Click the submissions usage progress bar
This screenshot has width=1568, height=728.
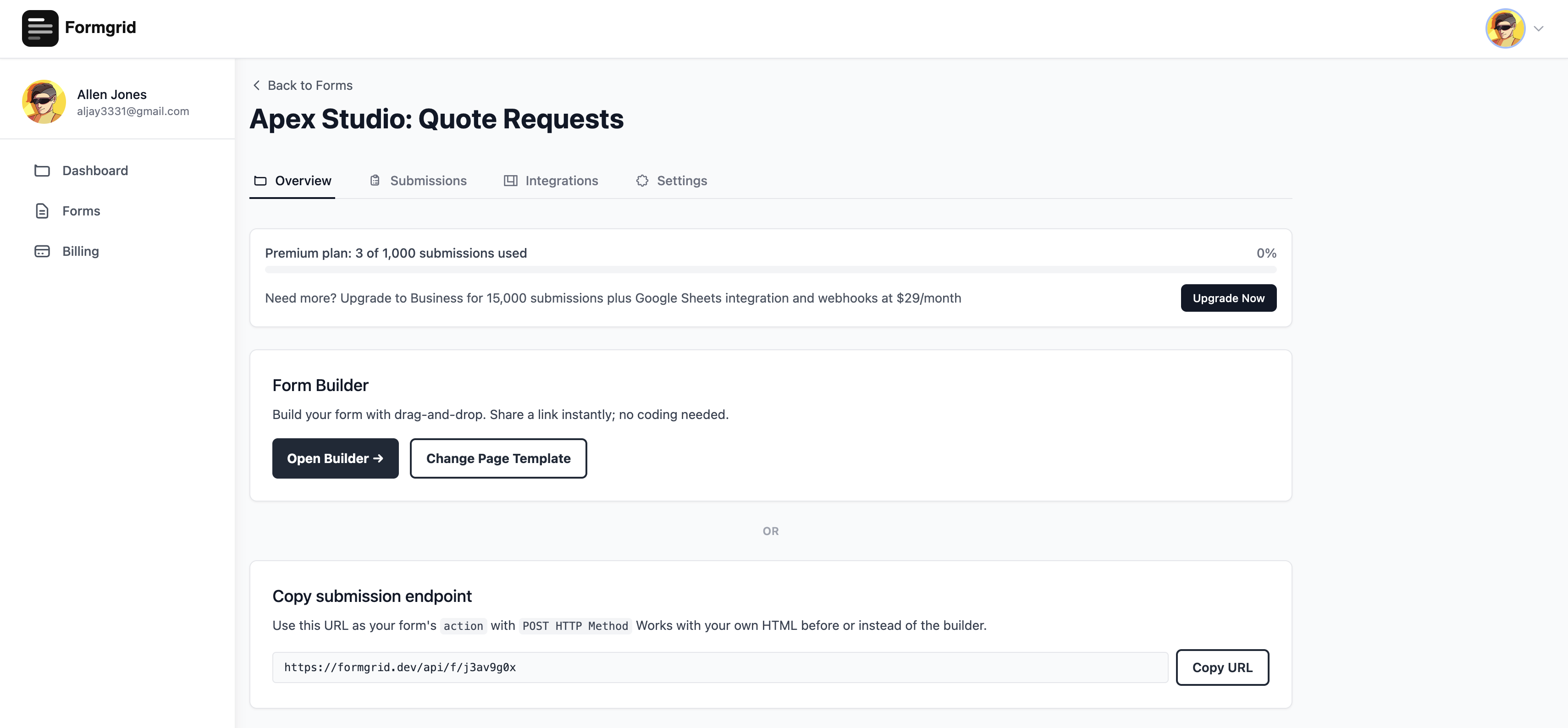click(770, 270)
